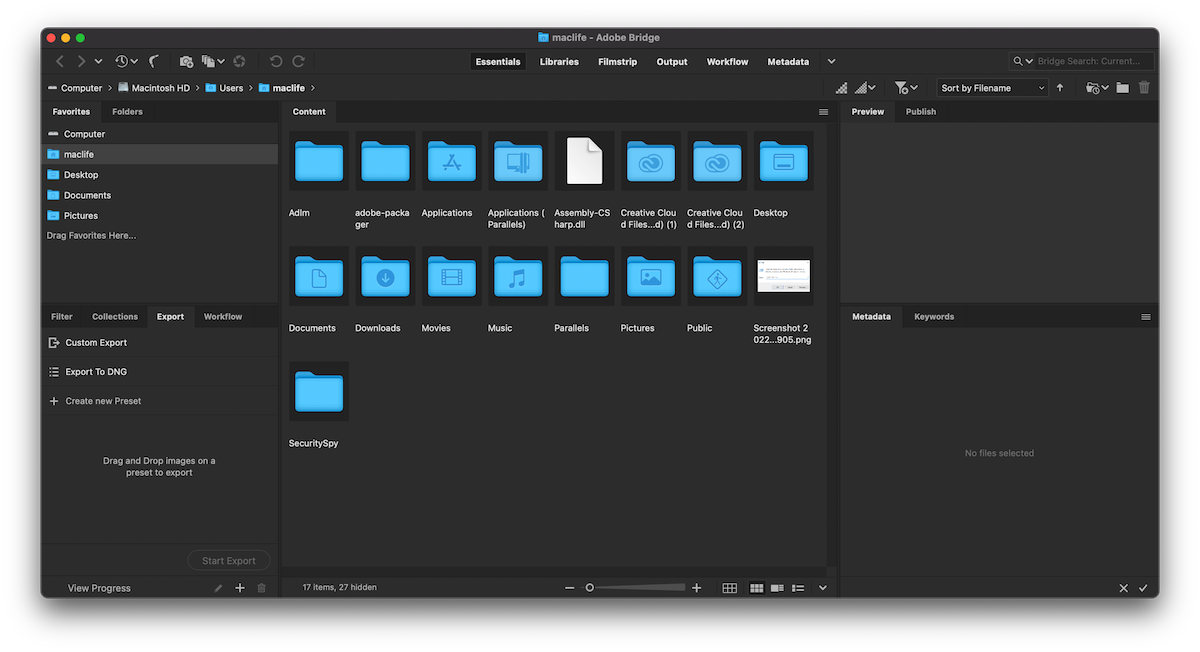Select the Return to Adobe Photoshop boomerang icon
Viewport: 1200px width, 652px height.
tap(150, 61)
